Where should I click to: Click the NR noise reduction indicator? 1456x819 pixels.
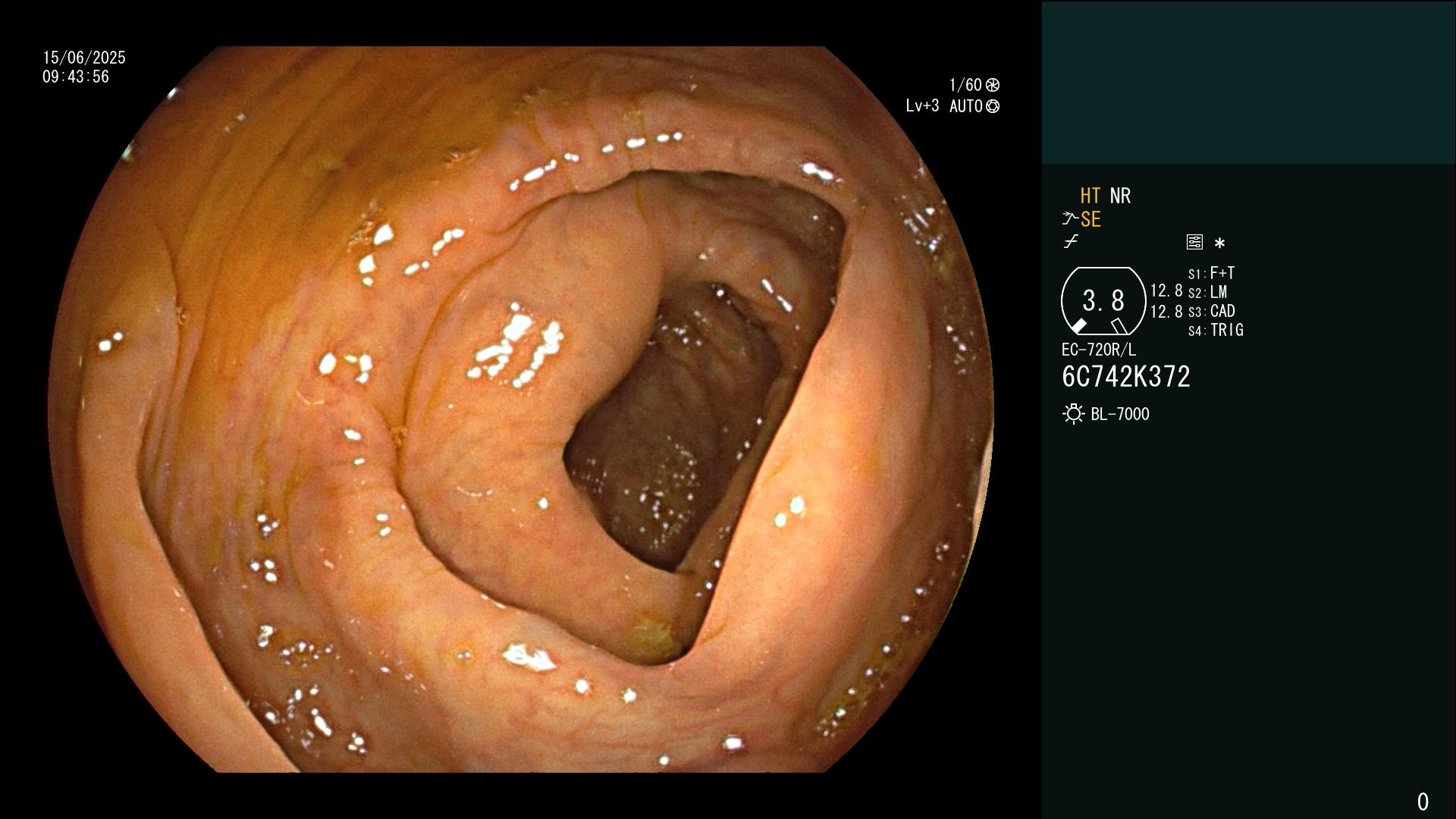pyautogui.click(x=1120, y=196)
